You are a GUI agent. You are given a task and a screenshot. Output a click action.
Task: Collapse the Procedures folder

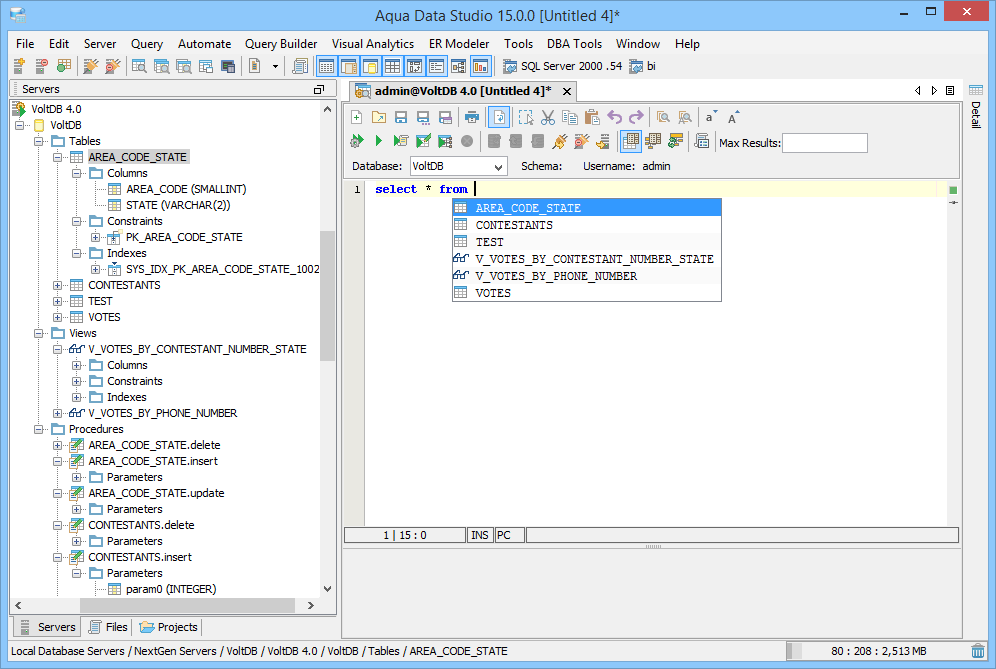38,429
